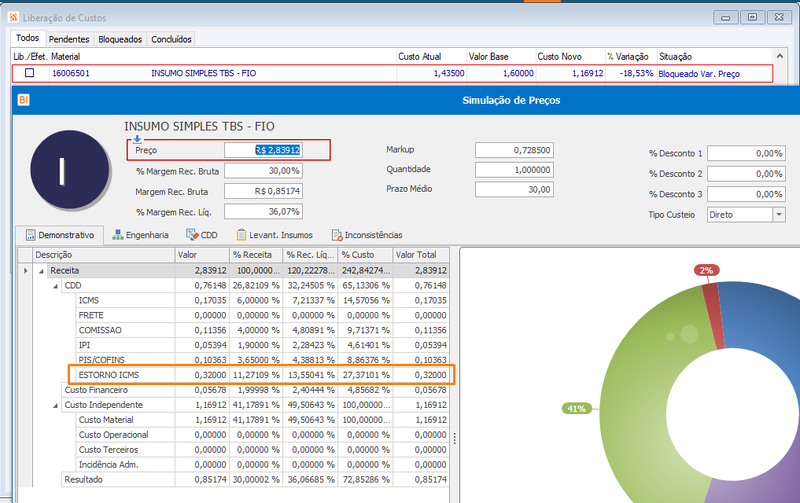Image resolution: width=800 pixels, height=503 pixels.
Task: Click the CDD tab icon
Action: pyautogui.click(x=192, y=235)
